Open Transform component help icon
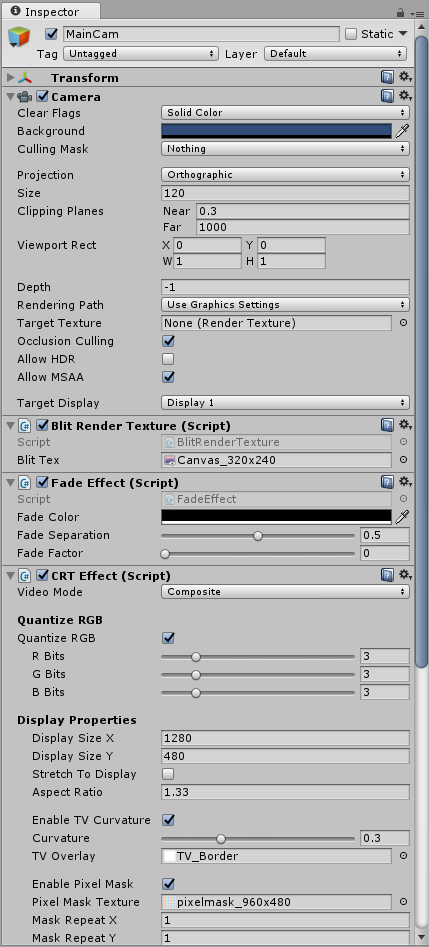The width and height of the screenshot is (429, 947). [387, 77]
